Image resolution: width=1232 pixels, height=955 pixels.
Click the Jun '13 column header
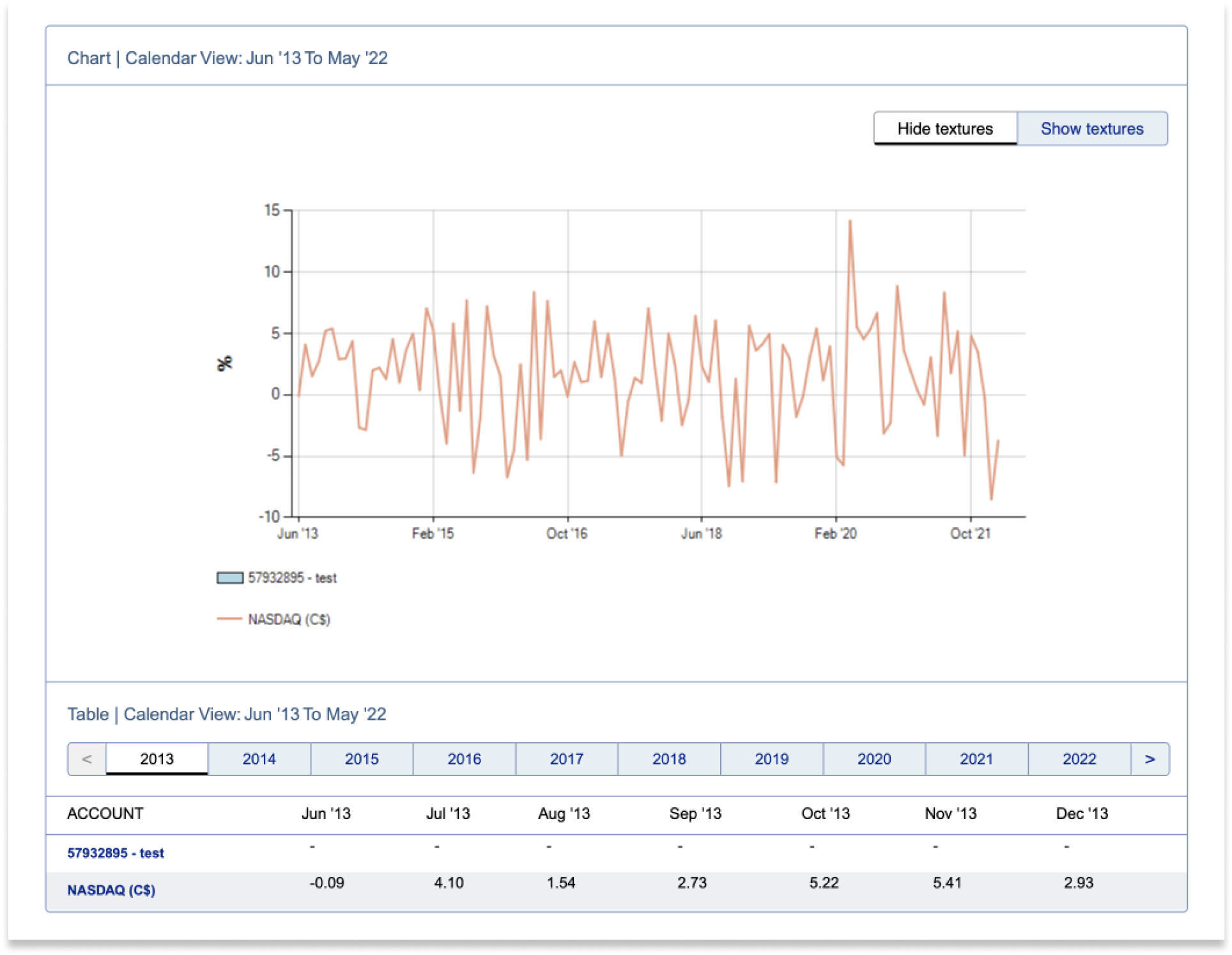point(326,813)
